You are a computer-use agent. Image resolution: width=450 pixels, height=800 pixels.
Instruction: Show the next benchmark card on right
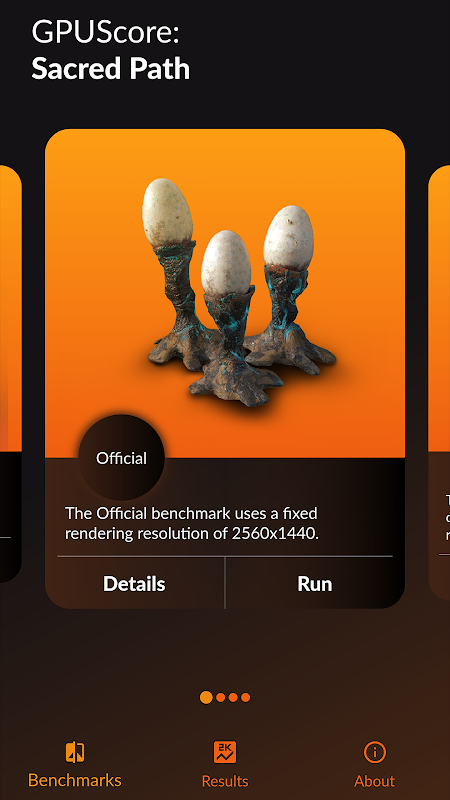pos(439,383)
